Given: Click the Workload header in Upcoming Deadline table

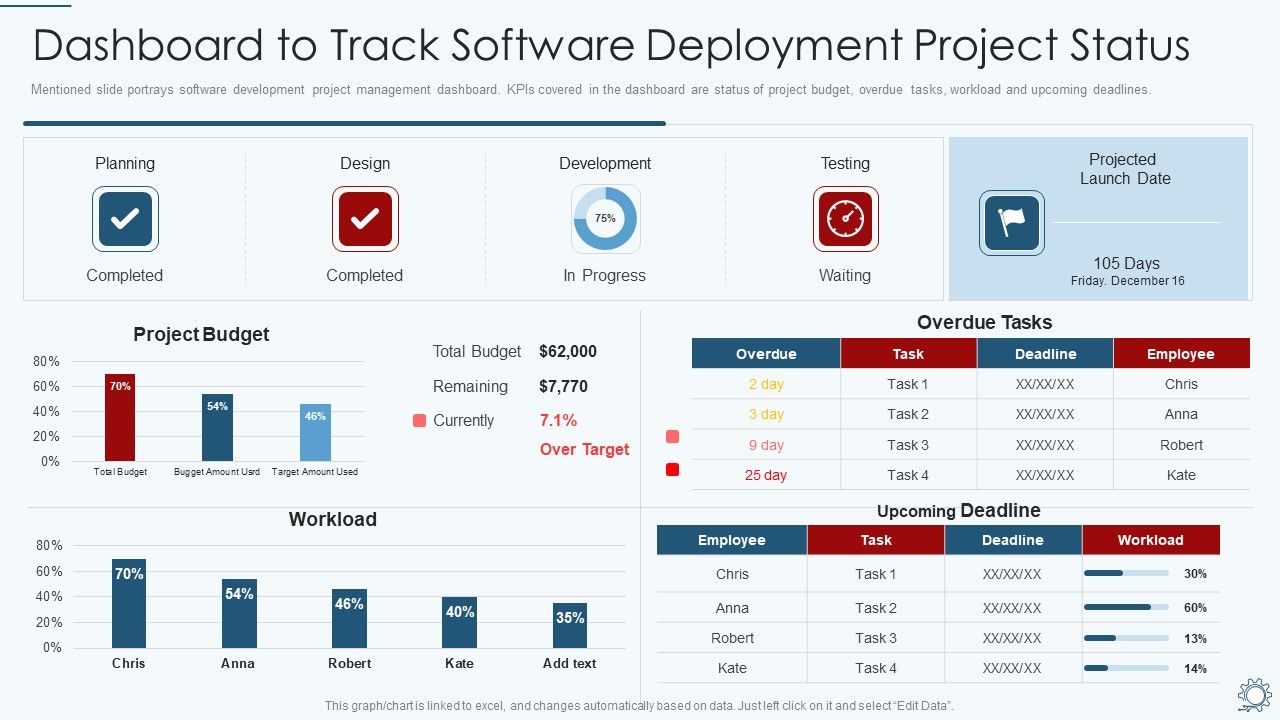Looking at the screenshot, I should point(1151,540).
